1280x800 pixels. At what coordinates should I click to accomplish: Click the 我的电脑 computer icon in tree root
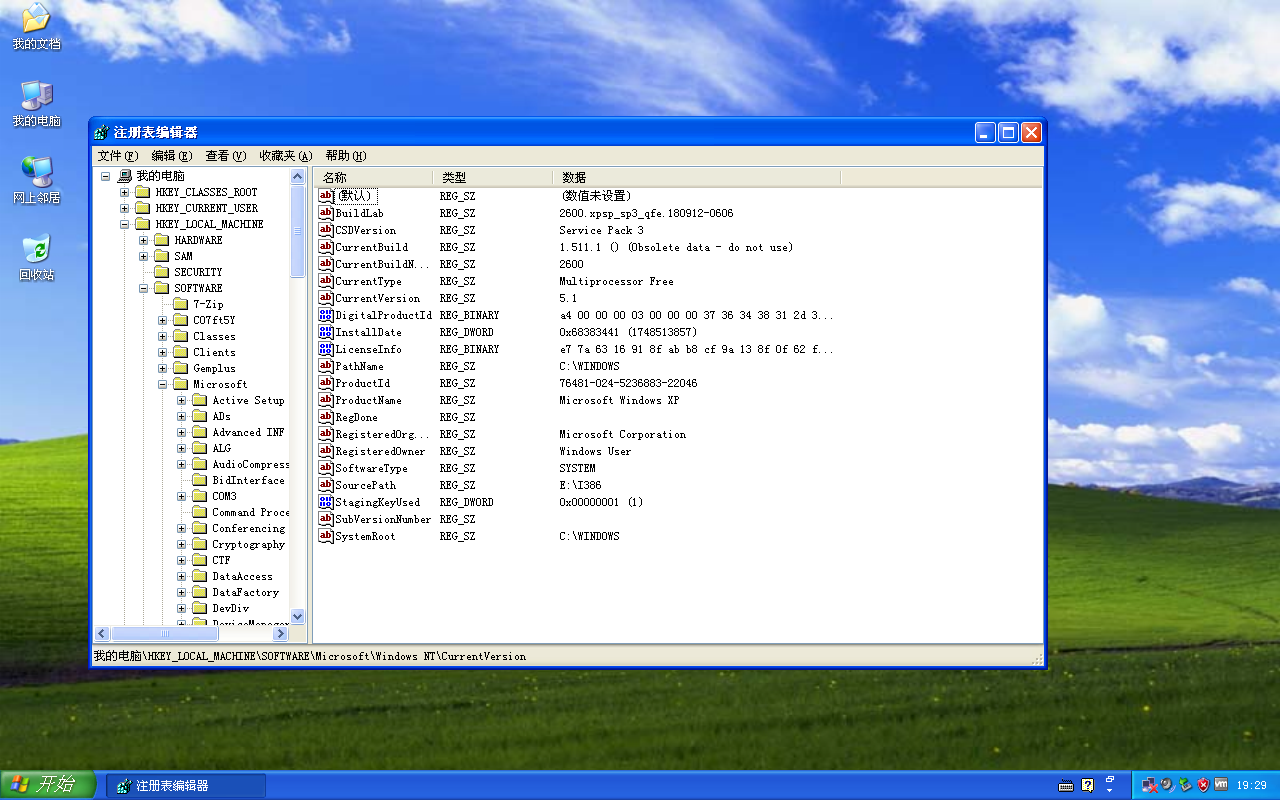coord(124,176)
